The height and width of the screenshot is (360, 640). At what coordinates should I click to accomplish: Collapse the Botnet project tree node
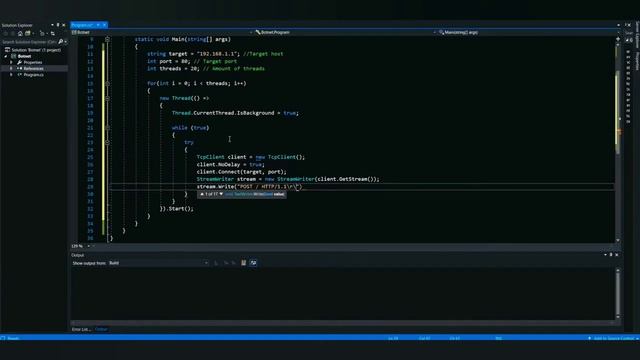(x=6, y=56)
